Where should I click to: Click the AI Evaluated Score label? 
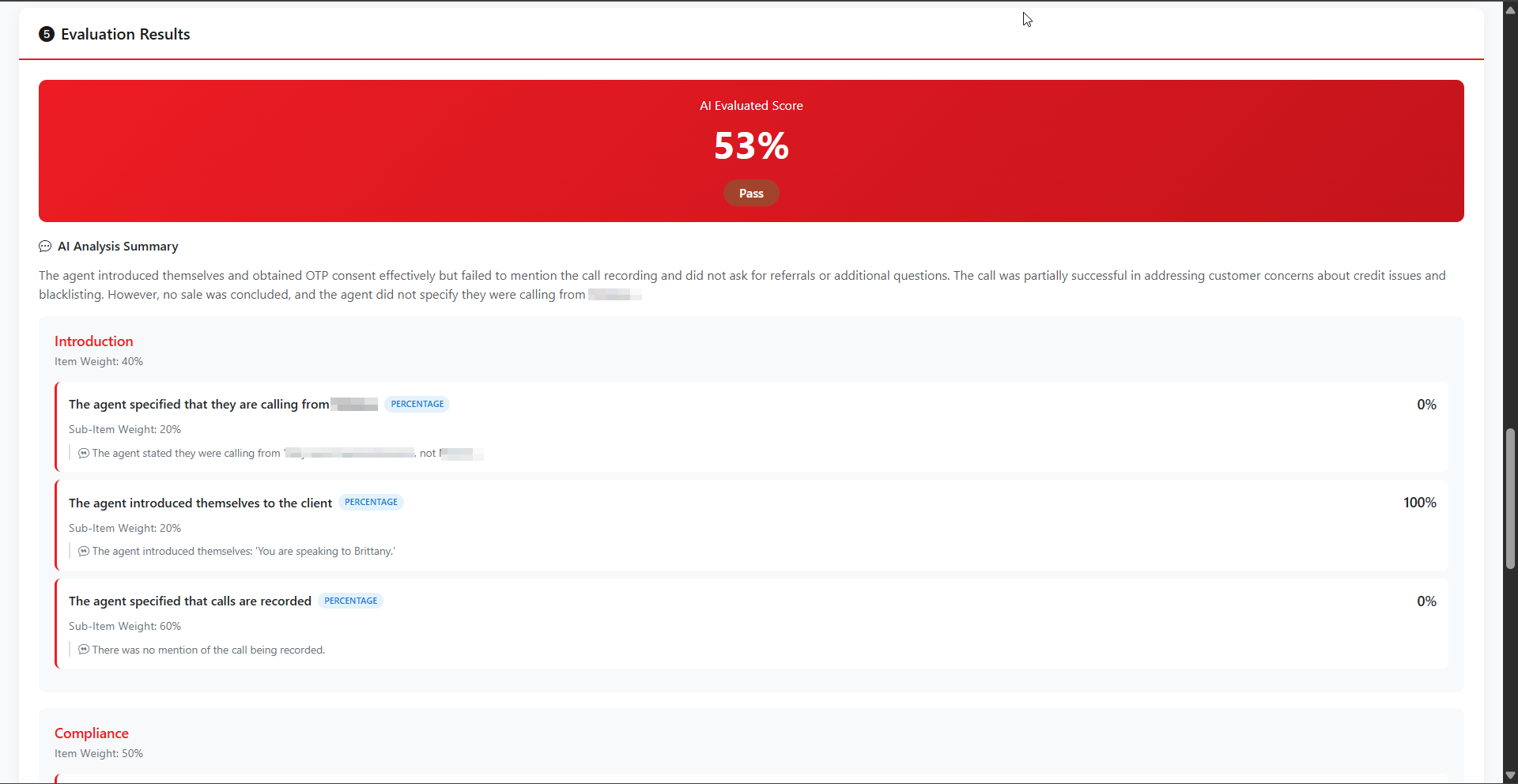[751, 106]
